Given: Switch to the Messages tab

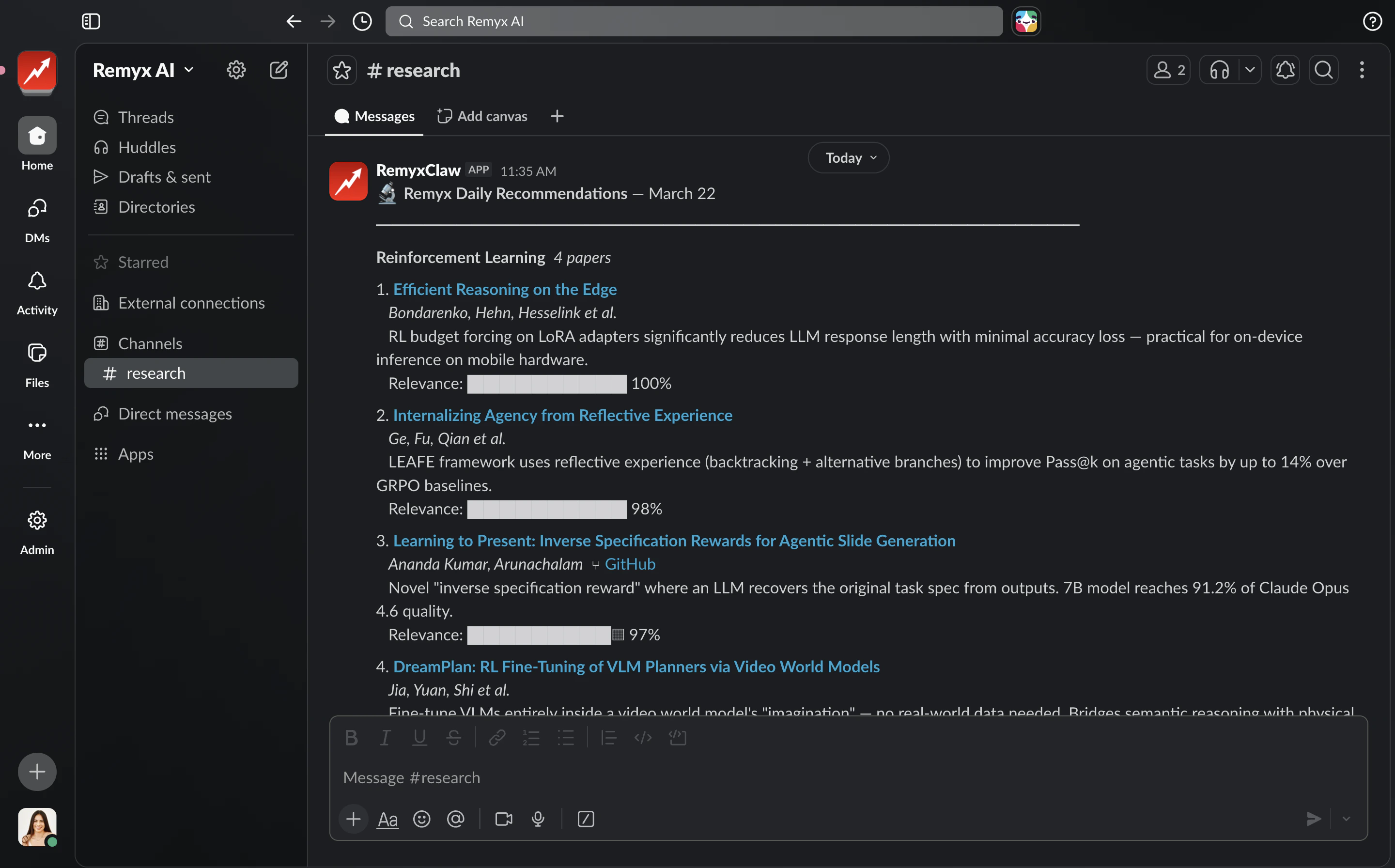Looking at the screenshot, I should coord(374,115).
